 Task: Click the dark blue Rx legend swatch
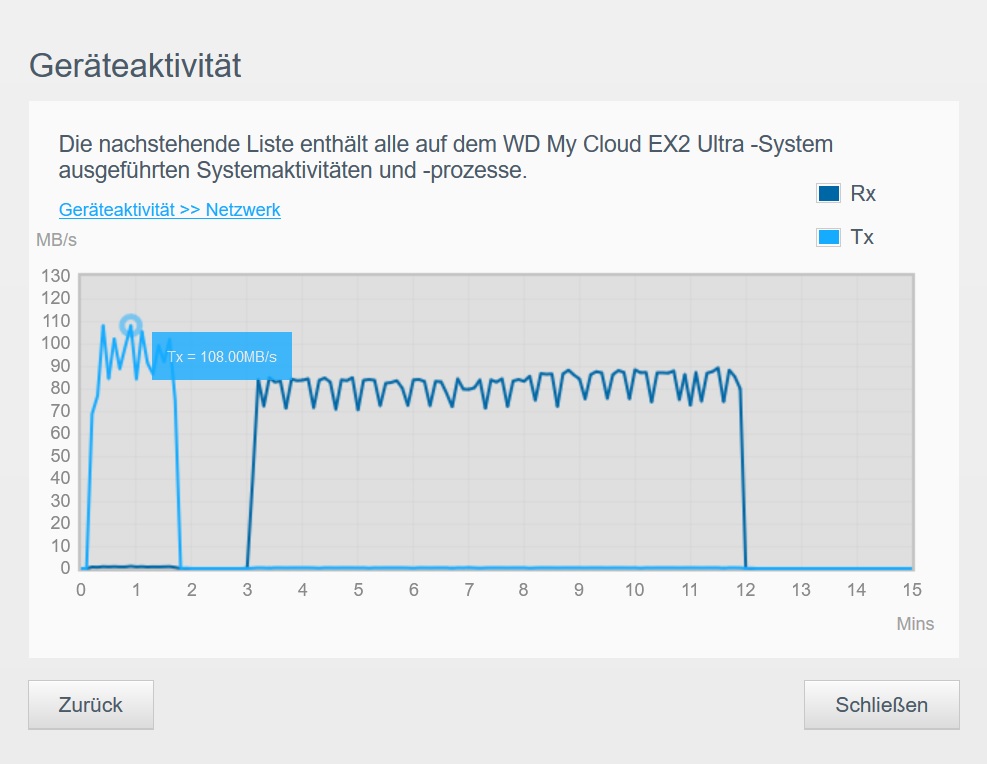coord(828,194)
